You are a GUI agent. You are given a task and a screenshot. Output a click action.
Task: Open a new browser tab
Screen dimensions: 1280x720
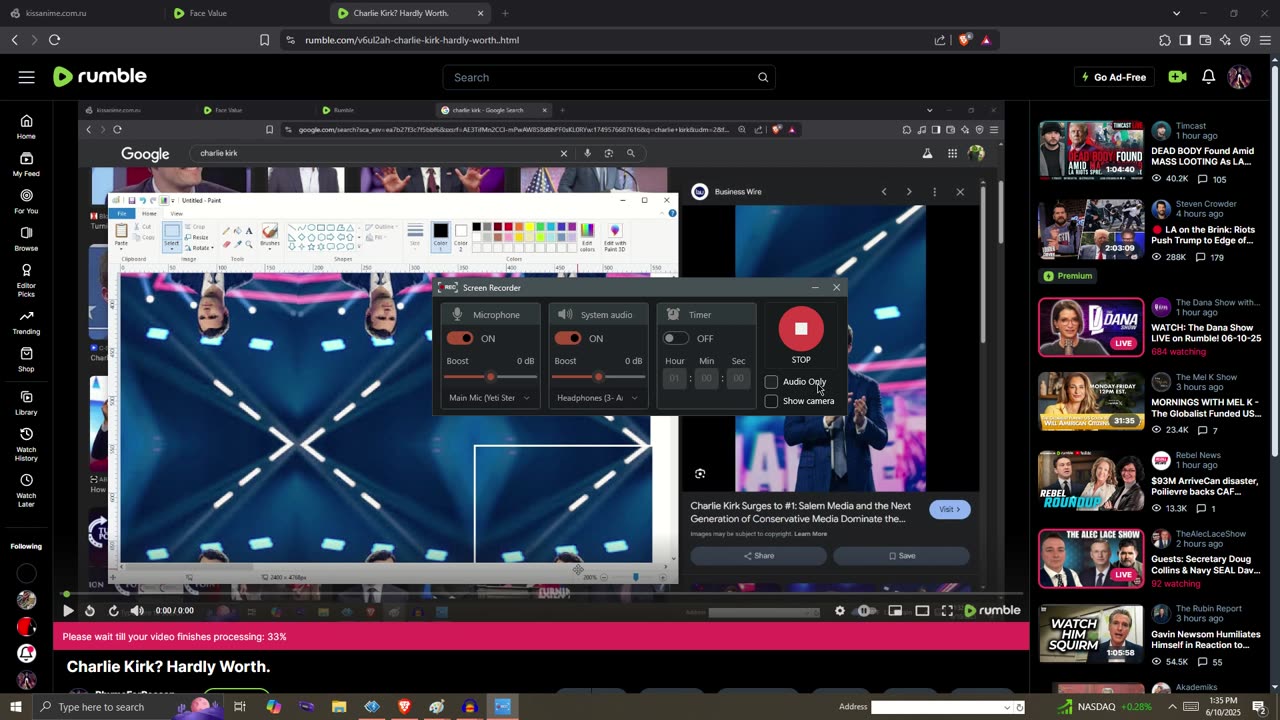point(505,13)
